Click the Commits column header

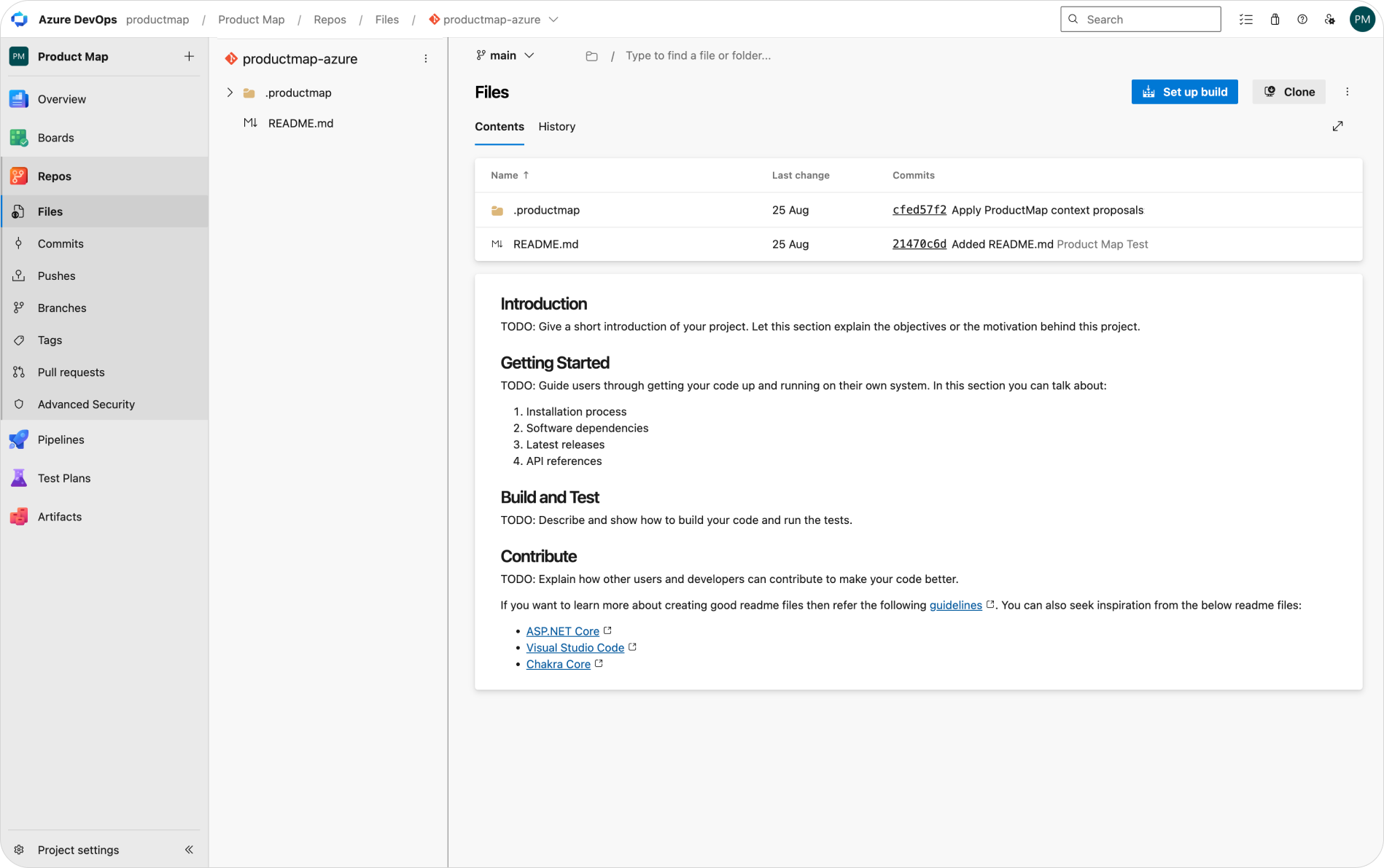click(x=914, y=175)
